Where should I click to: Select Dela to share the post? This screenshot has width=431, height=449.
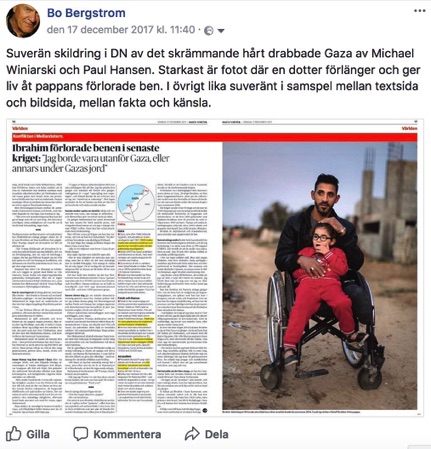click(217, 434)
